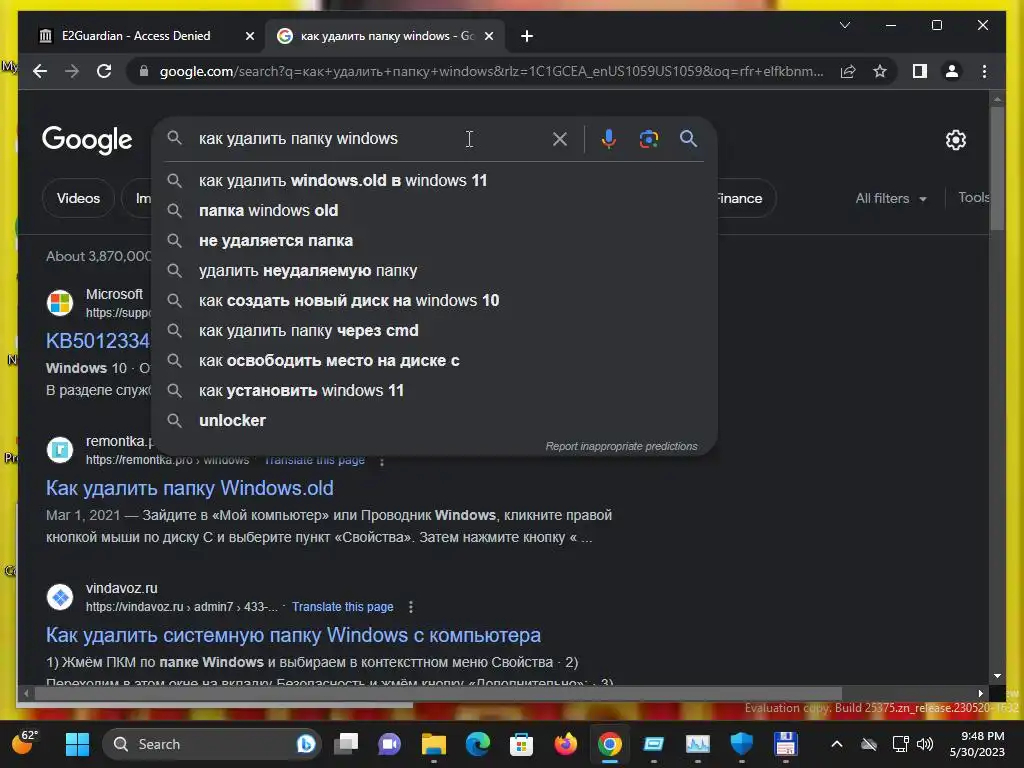This screenshot has width=1024, height=768.
Task: Open the Chrome profile menu
Action: pos(952,71)
